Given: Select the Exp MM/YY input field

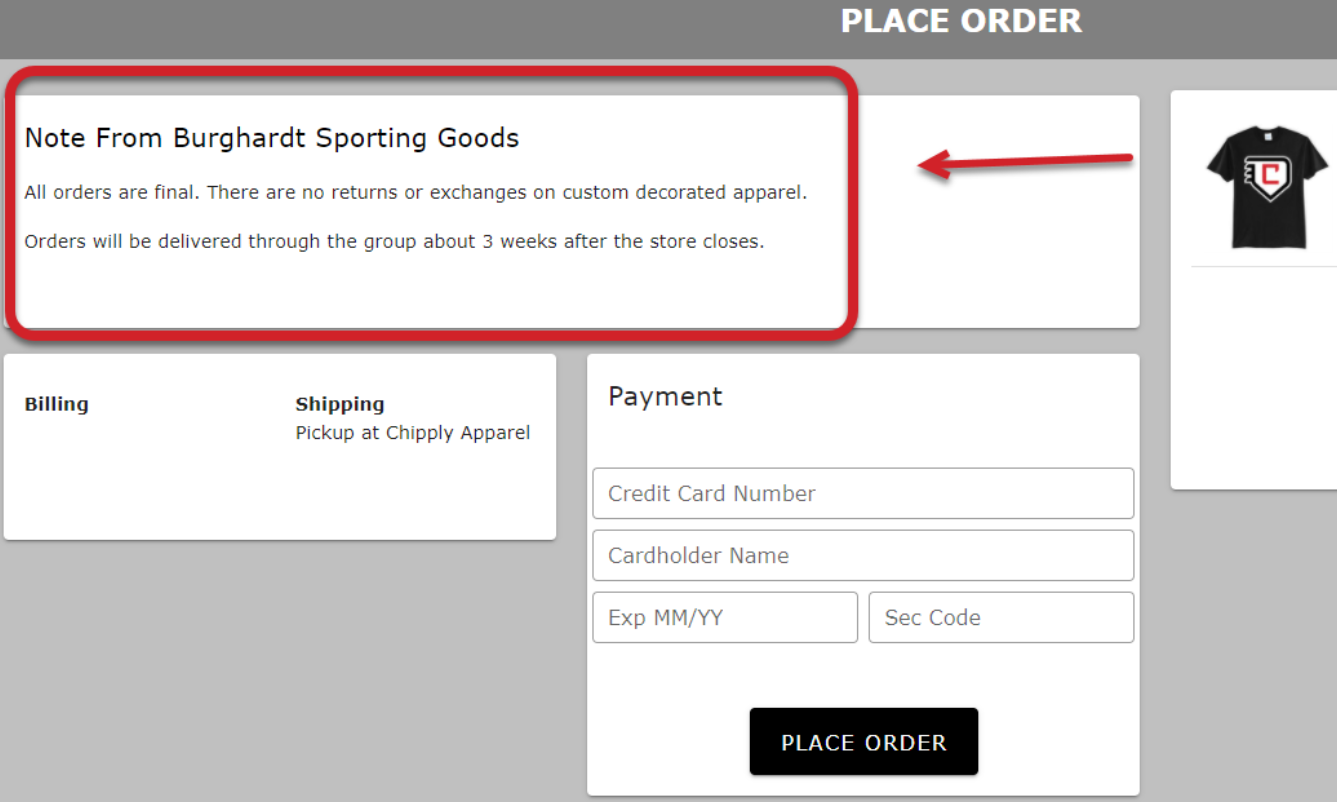Looking at the screenshot, I should [725, 617].
